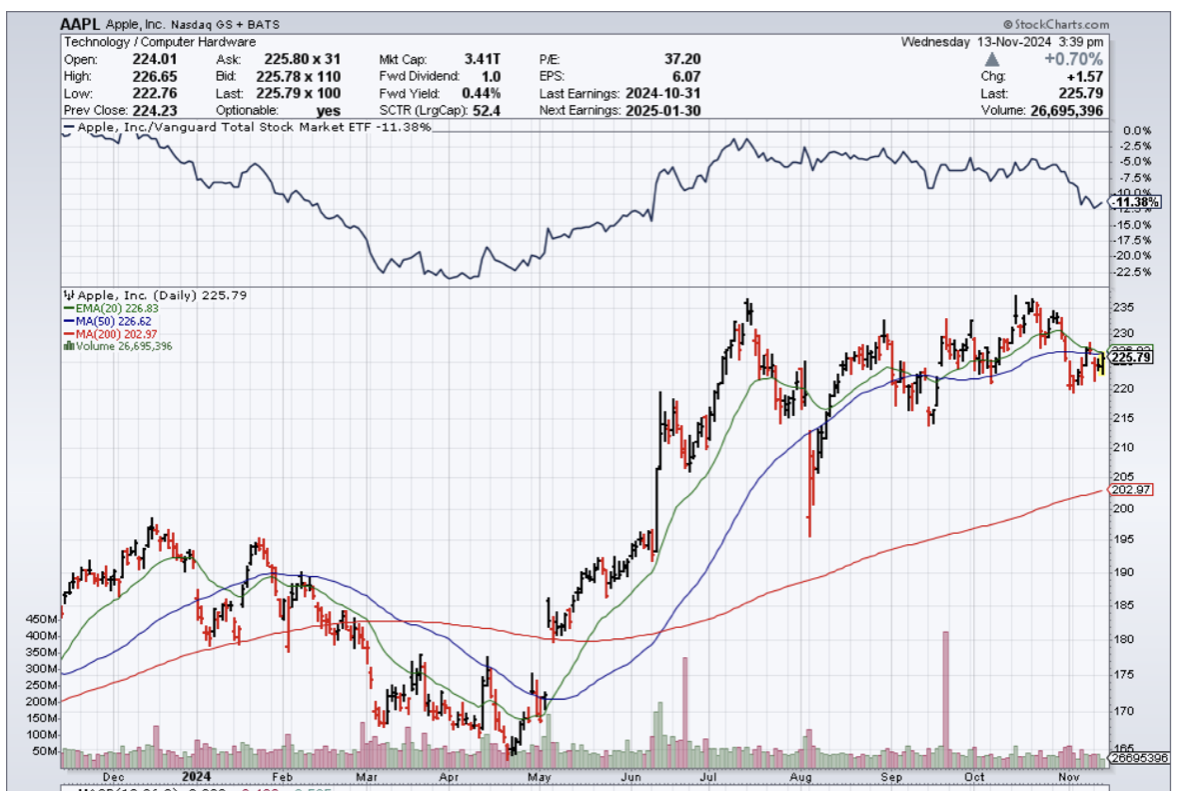
Task: Click the AAPL ticker symbol heading
Action: click(84, 23)
